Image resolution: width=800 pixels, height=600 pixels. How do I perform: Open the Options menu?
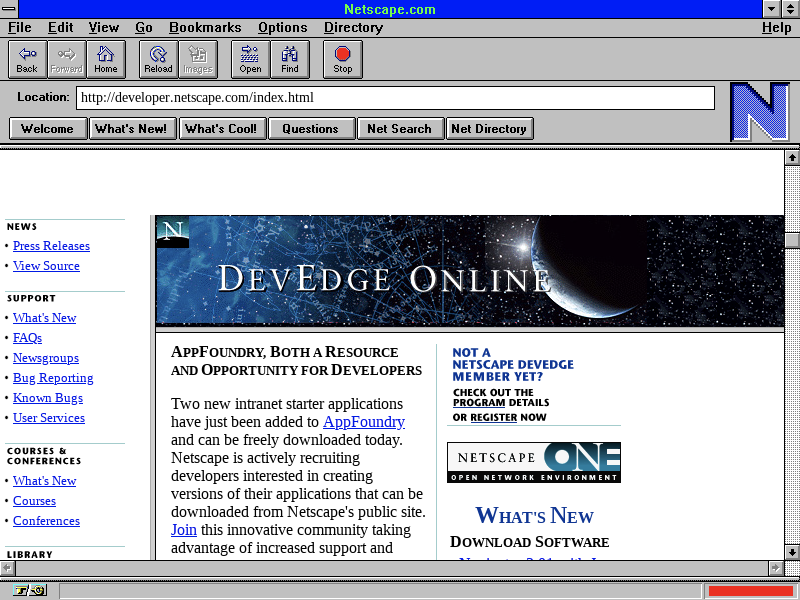pos(282,27)
